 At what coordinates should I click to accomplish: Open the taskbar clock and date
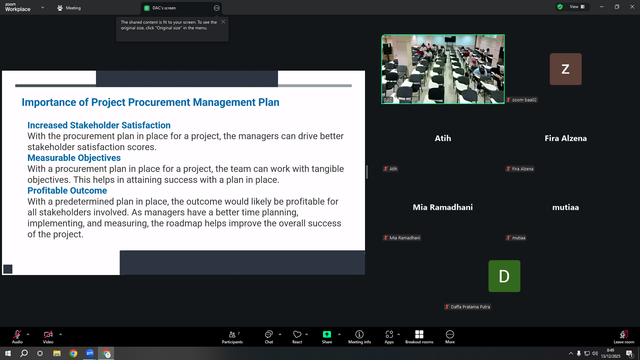pos(611,353)
